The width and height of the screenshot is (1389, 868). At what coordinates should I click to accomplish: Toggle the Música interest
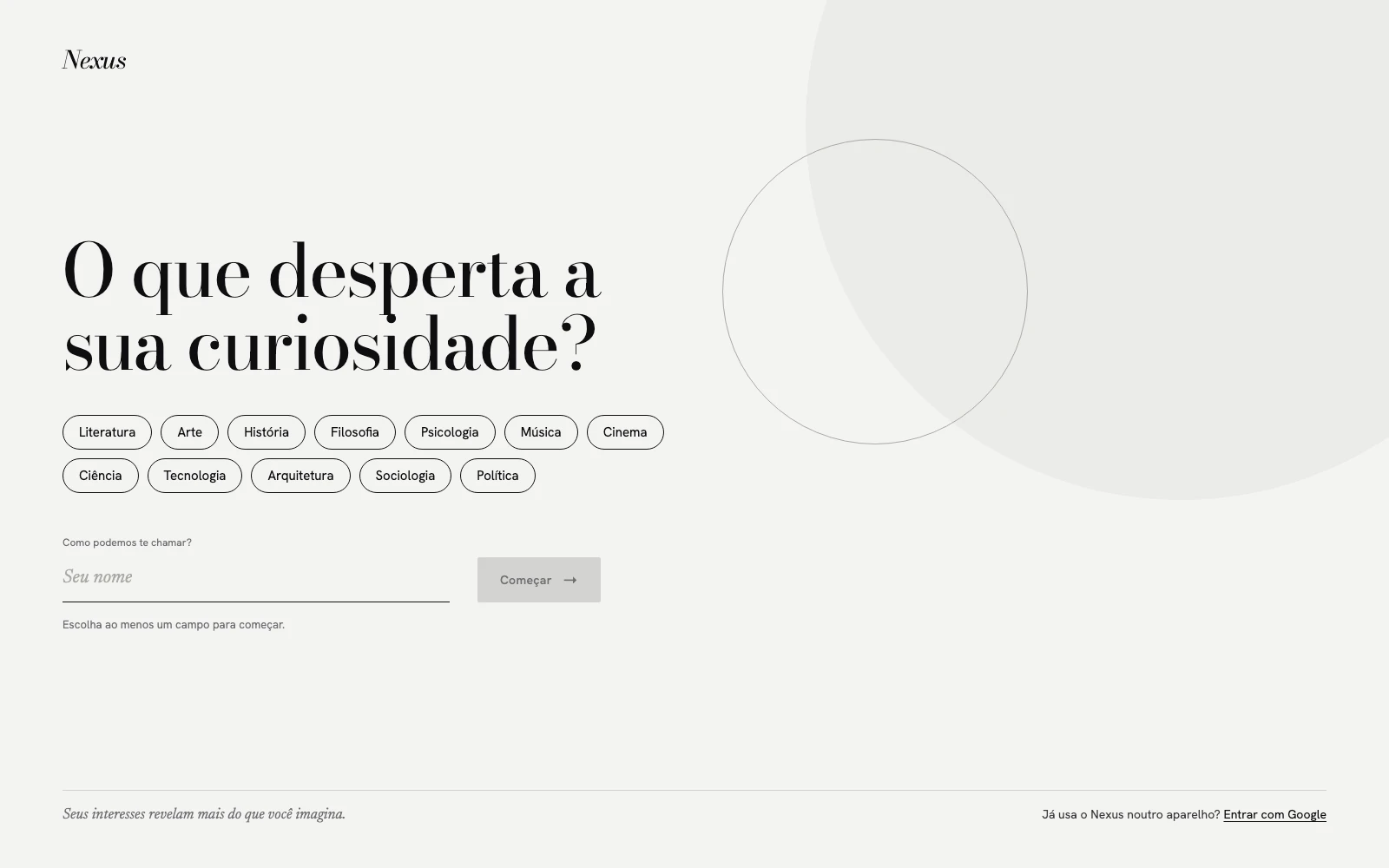click(x=541, y=432)
